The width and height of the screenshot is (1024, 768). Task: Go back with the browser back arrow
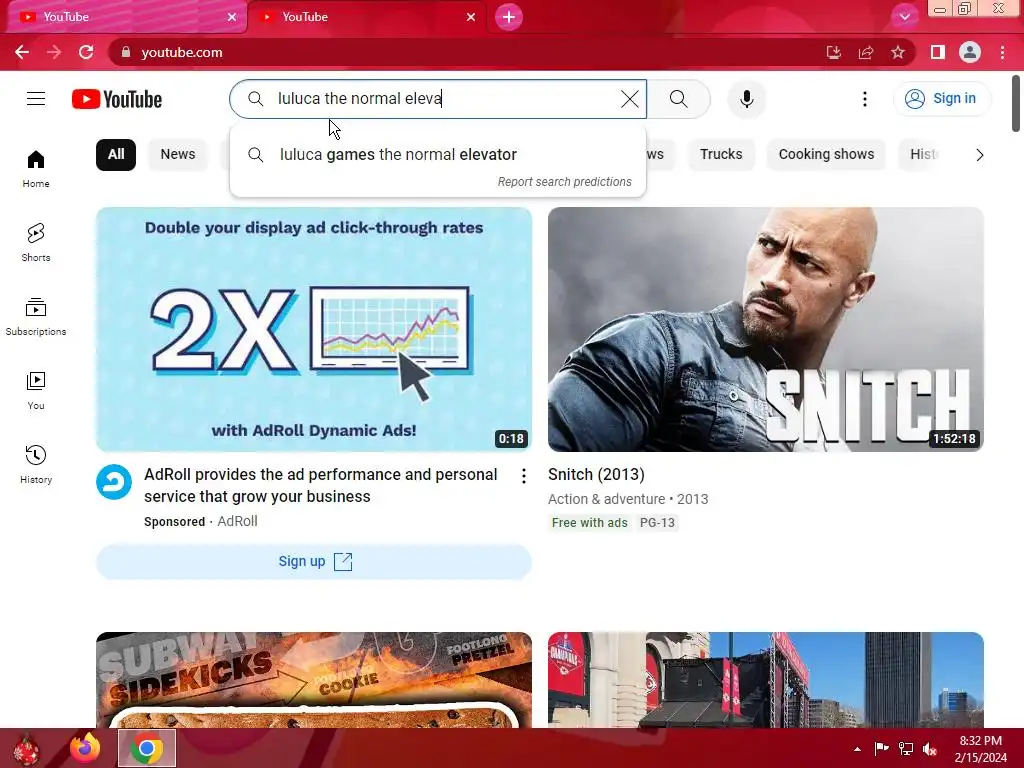click(22, 52)
